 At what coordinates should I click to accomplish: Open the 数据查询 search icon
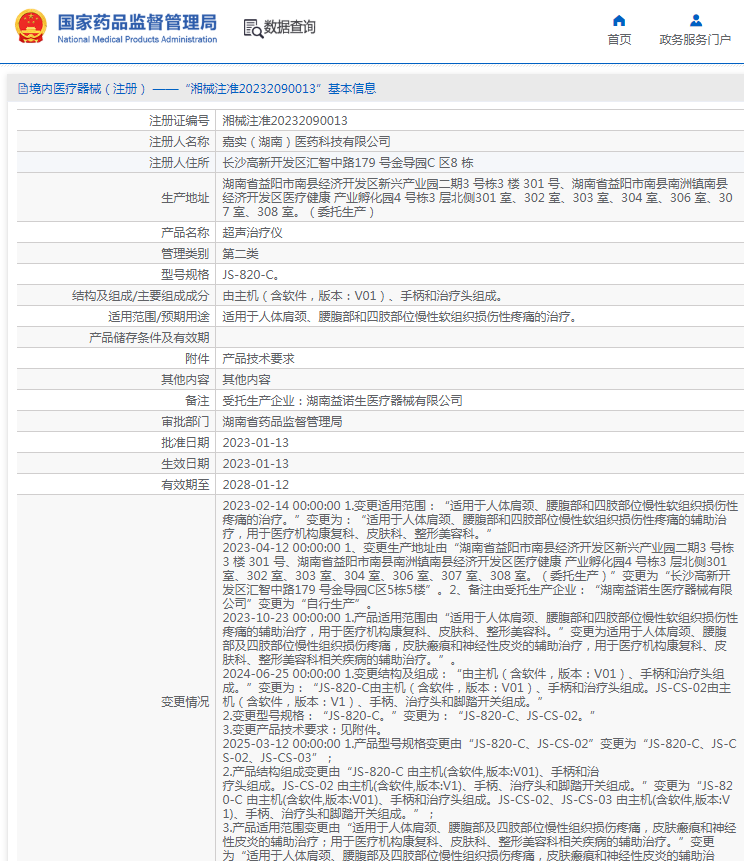253,28
